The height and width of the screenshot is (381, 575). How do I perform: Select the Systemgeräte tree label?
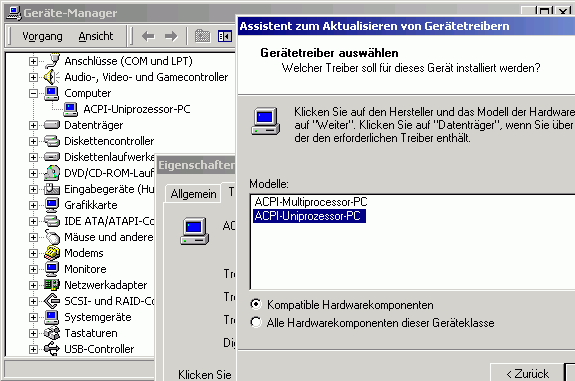coord(98,317)
